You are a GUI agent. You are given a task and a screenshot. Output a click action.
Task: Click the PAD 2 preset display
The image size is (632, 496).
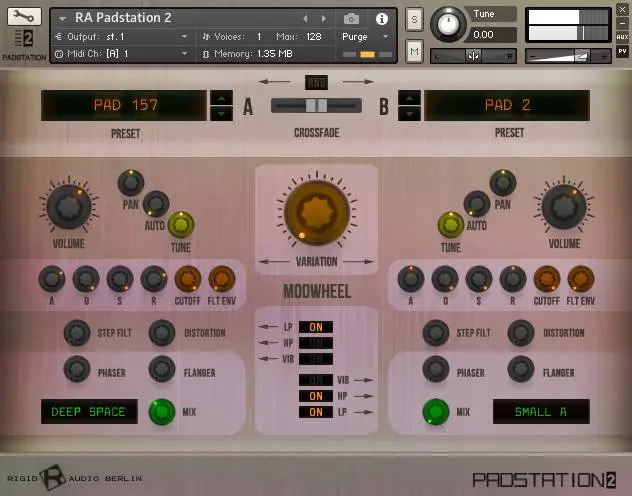pyautogui.click(x=507, y=106)
